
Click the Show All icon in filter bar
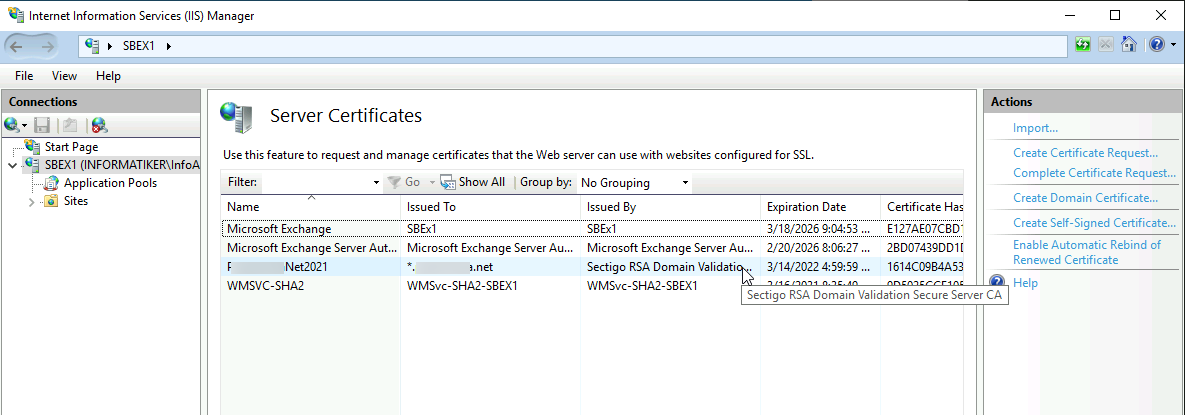448,182
